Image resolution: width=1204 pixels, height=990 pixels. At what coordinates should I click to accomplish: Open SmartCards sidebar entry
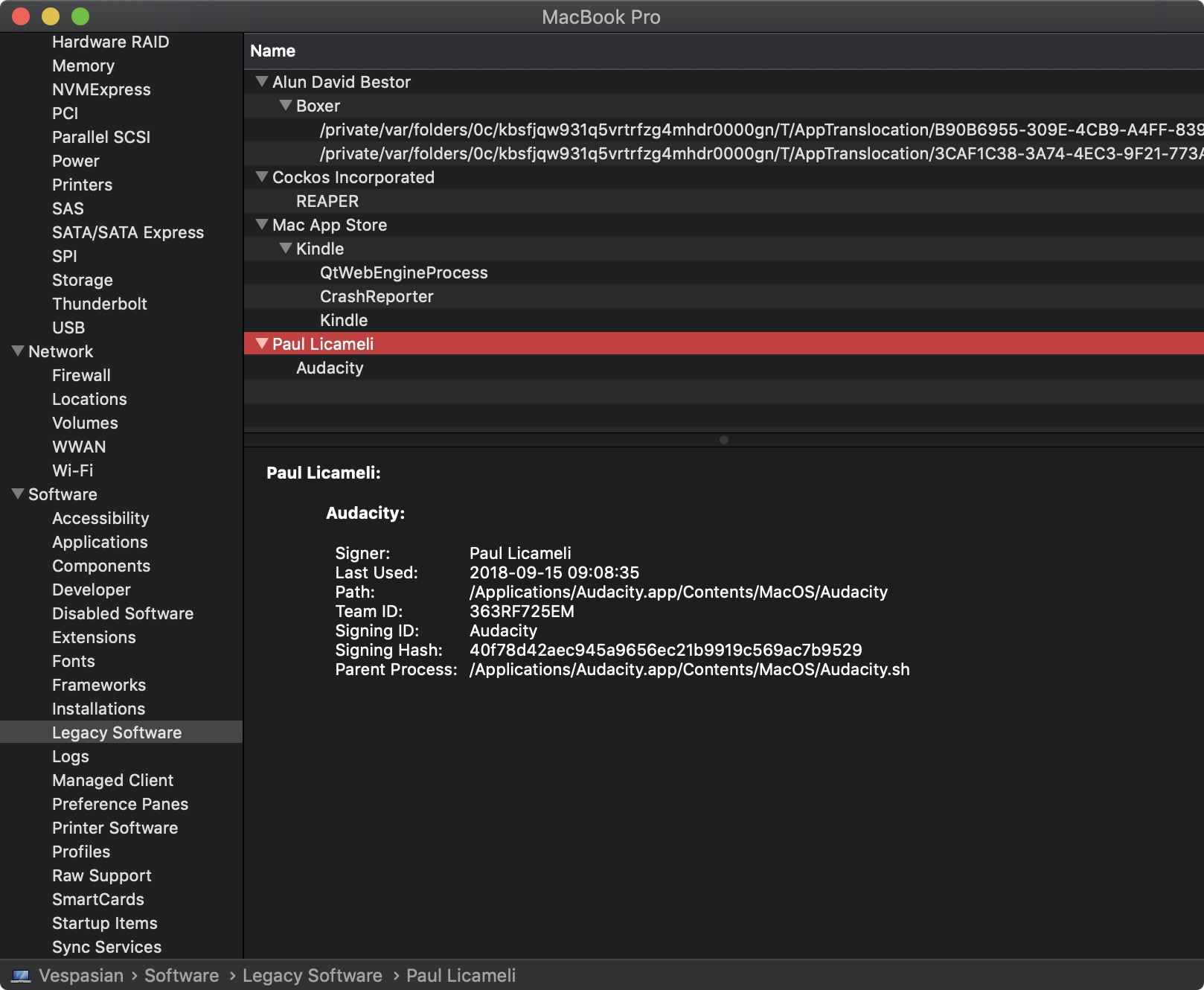click(98, 899)
